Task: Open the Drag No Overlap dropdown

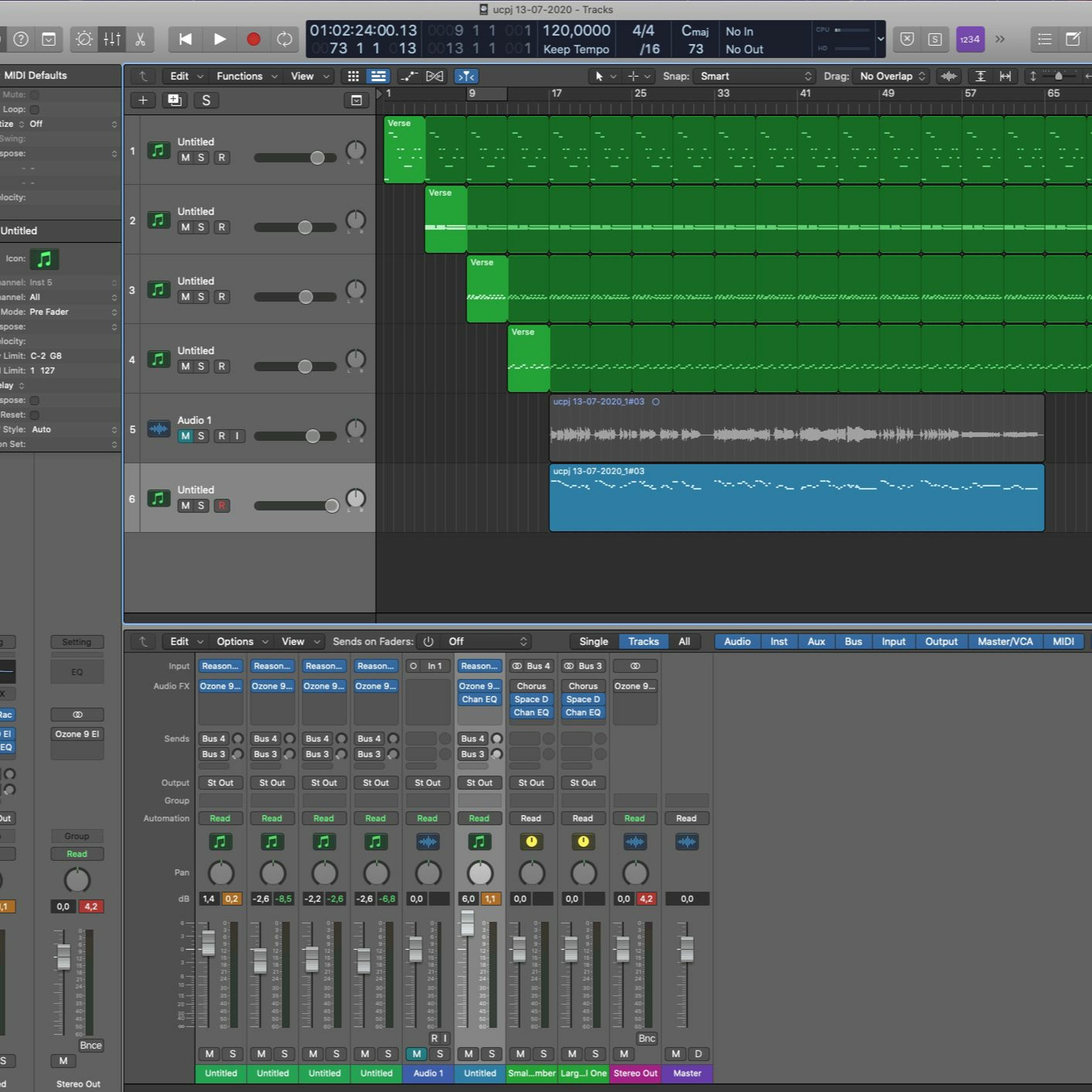Action: 891,76
